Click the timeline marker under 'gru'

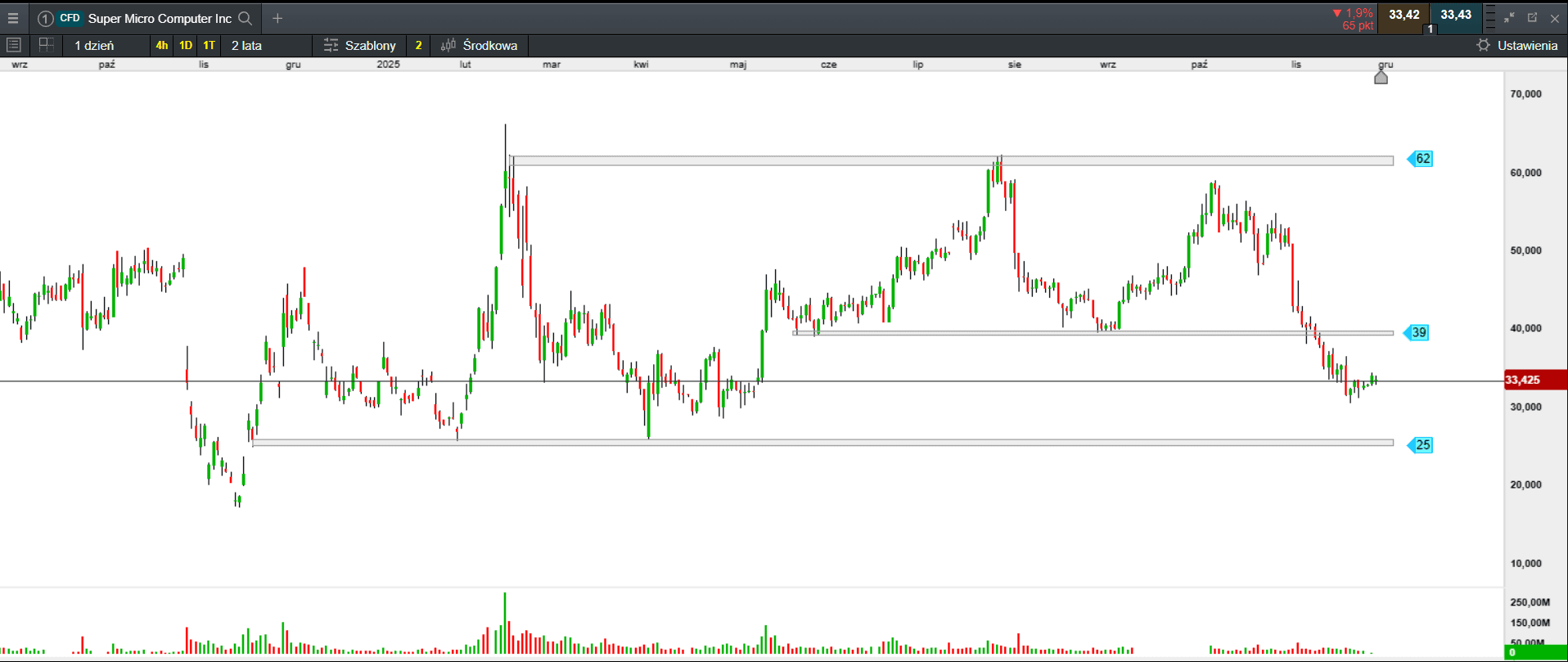point(1381,77)
